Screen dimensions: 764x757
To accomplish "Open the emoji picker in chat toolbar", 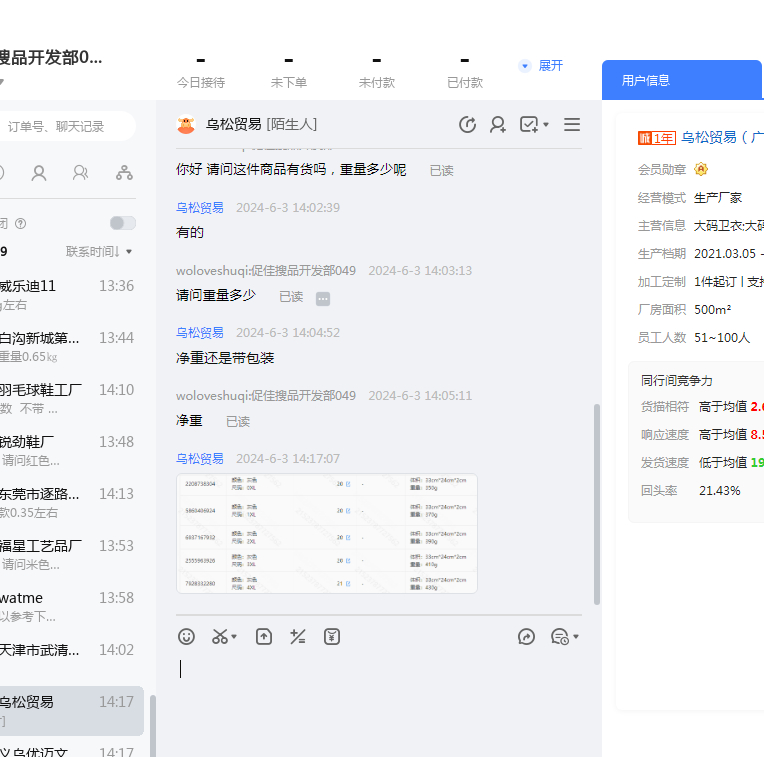I will tap(186, 636).
